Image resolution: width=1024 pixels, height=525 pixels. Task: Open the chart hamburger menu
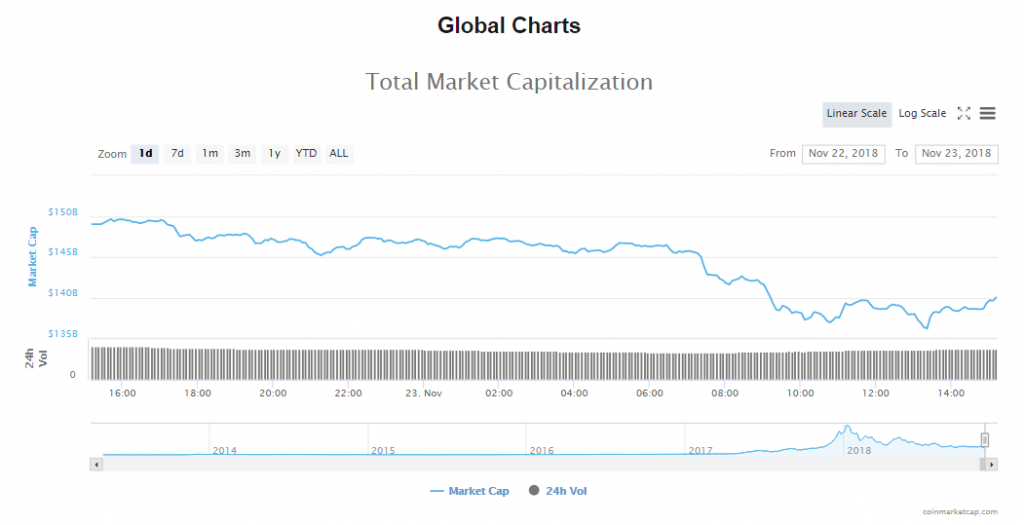coord(987,114)
